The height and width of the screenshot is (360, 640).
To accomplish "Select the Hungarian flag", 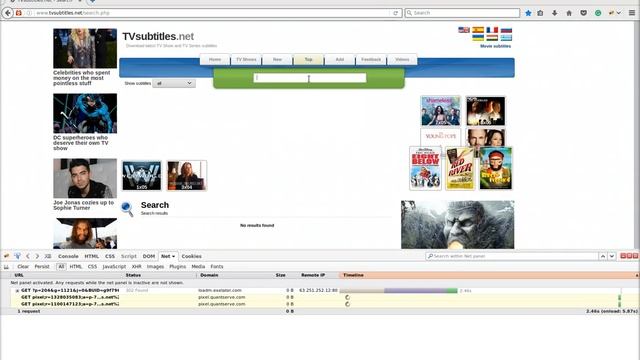I will point(492,38).
